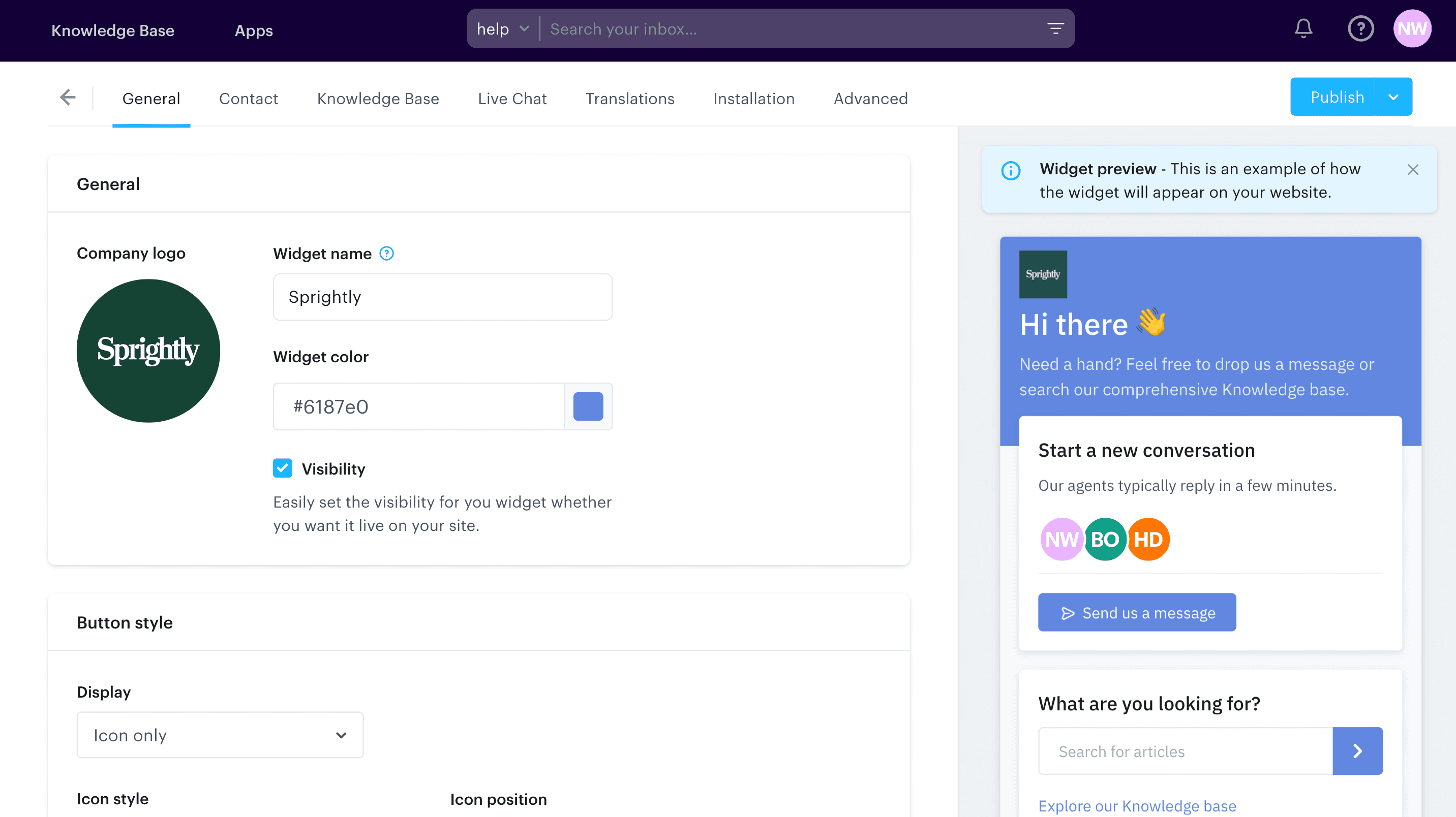Screen dimensions: 1456x817
Task: Uncheck the Visibility checkbox
Action: (x=283, y=468)
